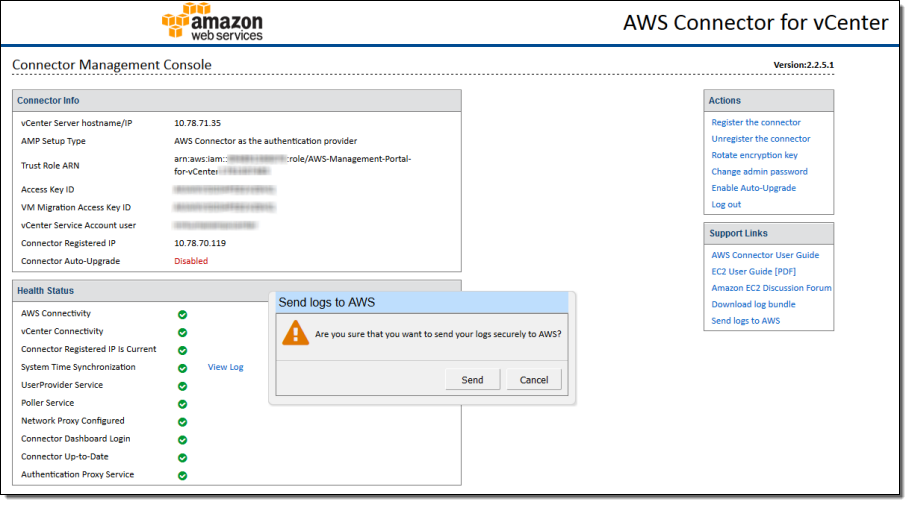Screen dimensions: 910x505
Task: Cancel the Send logs to AWS dialog
Action: (534, 380)
